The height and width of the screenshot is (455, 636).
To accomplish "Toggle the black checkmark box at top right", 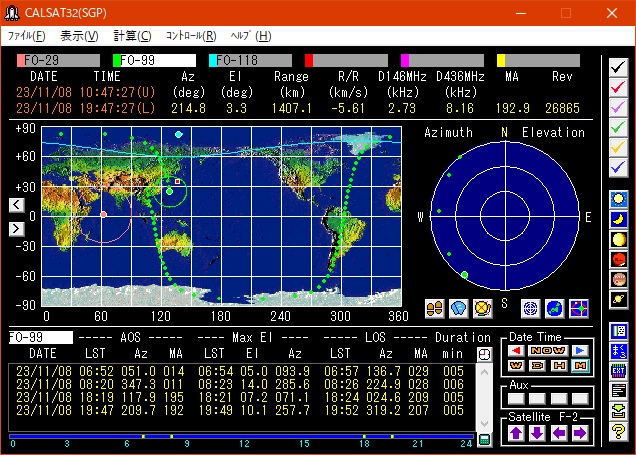I will 618,66.
